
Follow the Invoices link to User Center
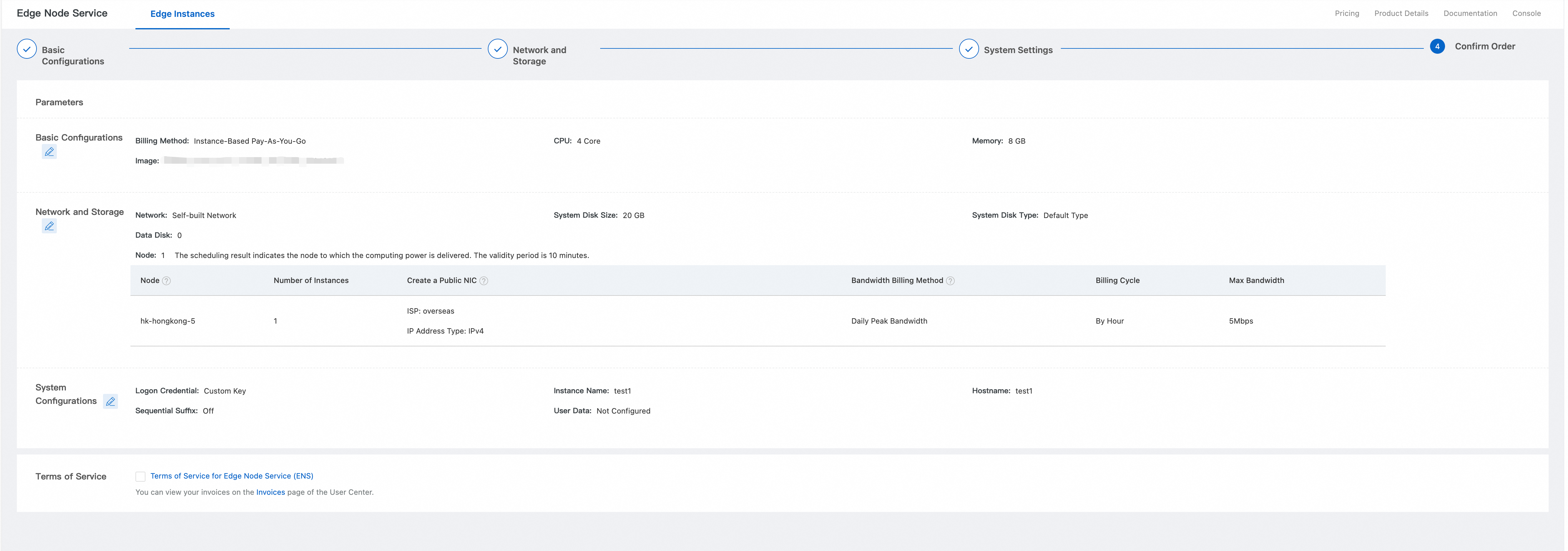point(270,493)
